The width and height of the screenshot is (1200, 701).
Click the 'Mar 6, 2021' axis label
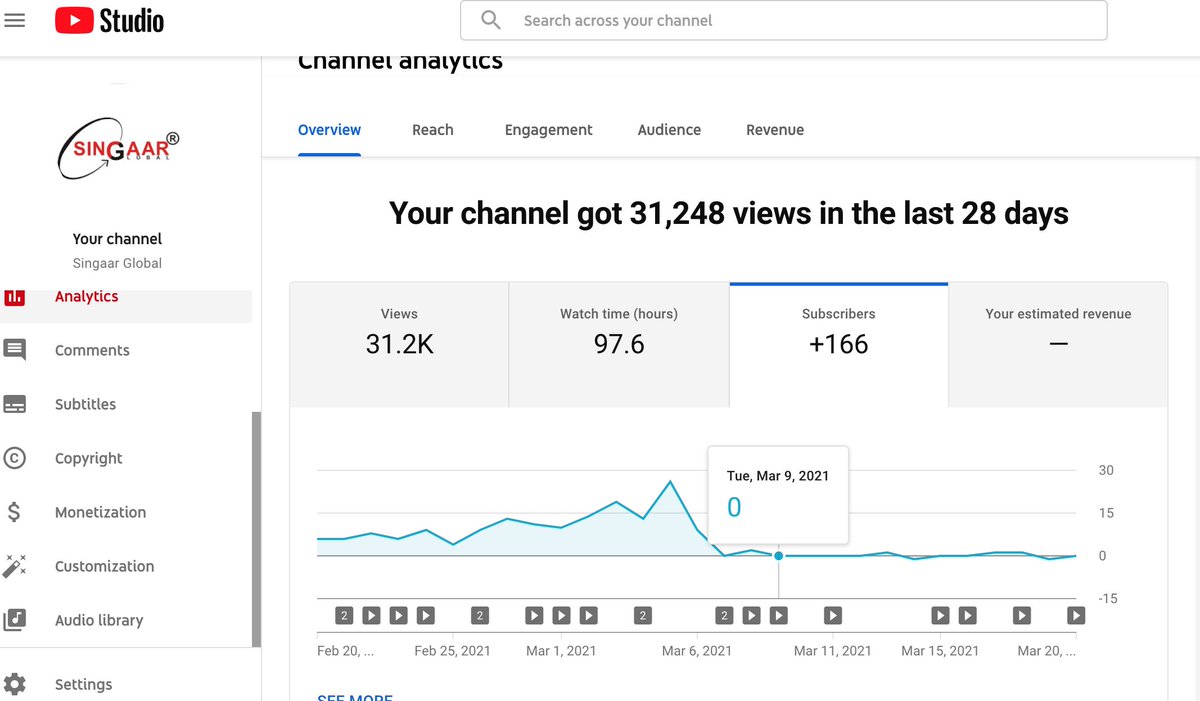coord(697,650)
